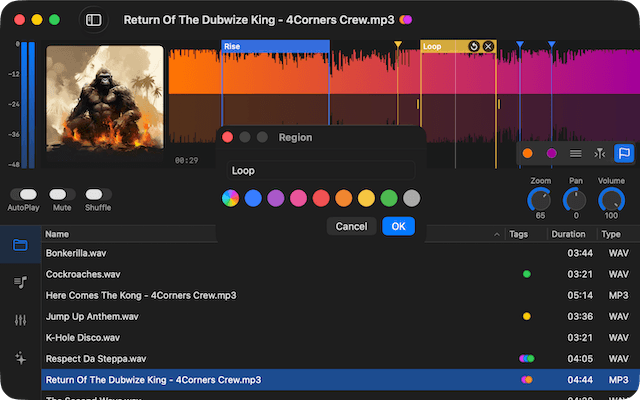Pick the gray color swatch

pyautogui.click(x=411, y=198)
